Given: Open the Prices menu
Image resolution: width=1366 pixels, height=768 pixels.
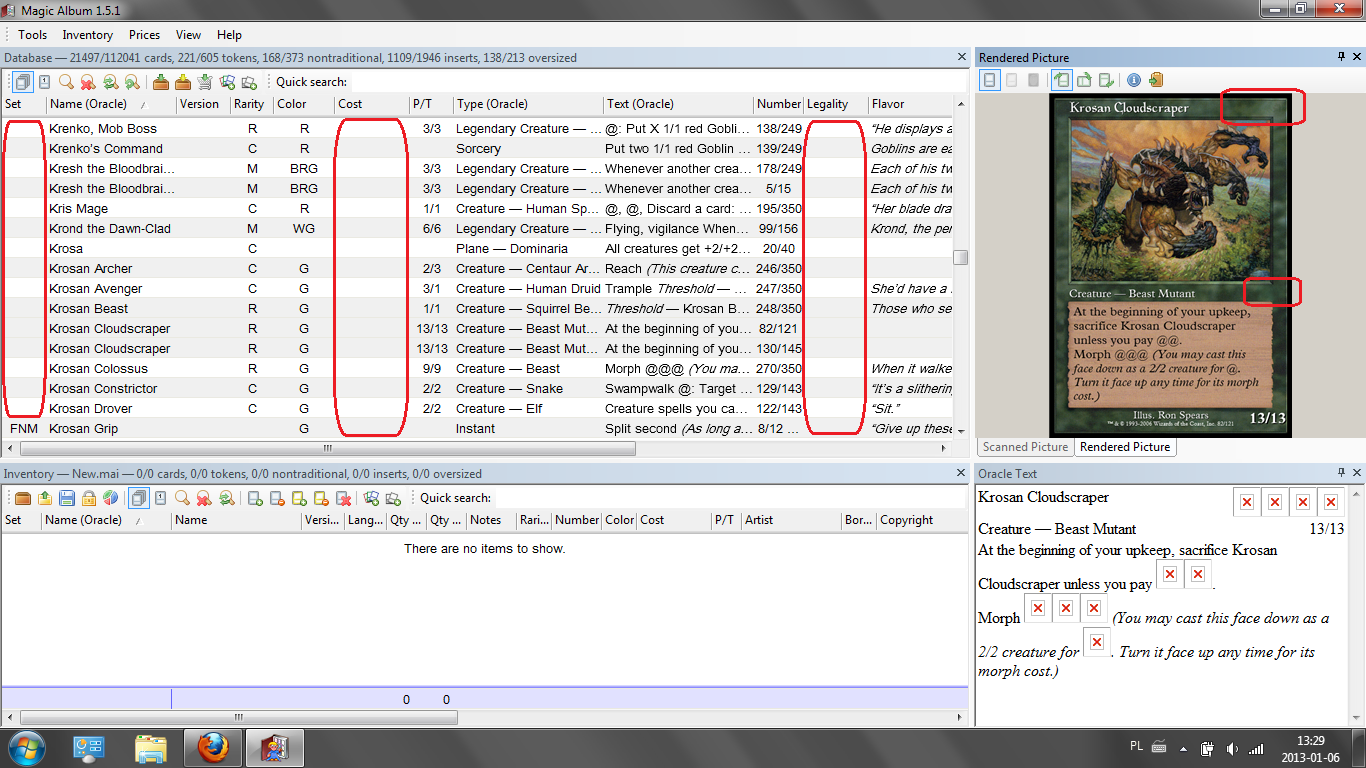Looking at the screenshot, I should coord(144,35).
